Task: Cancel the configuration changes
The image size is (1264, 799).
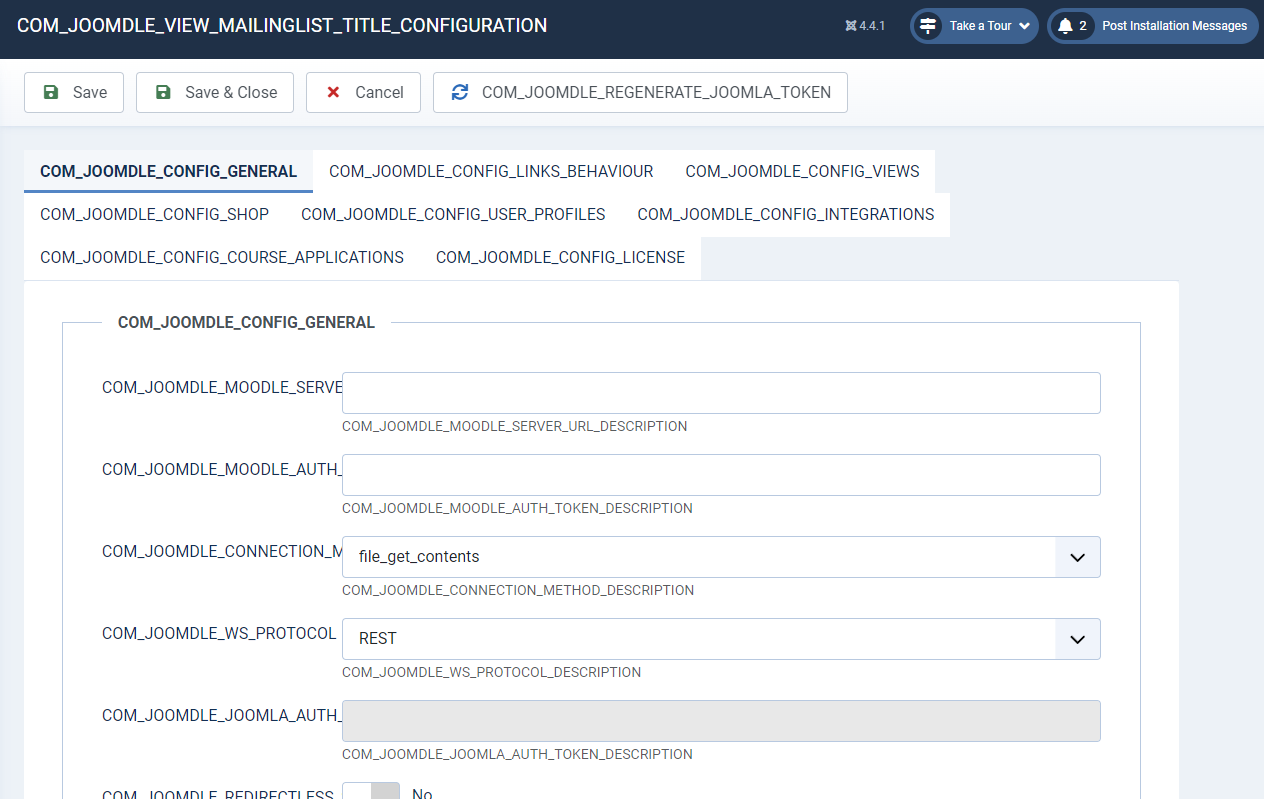Action: click(363, 92)
